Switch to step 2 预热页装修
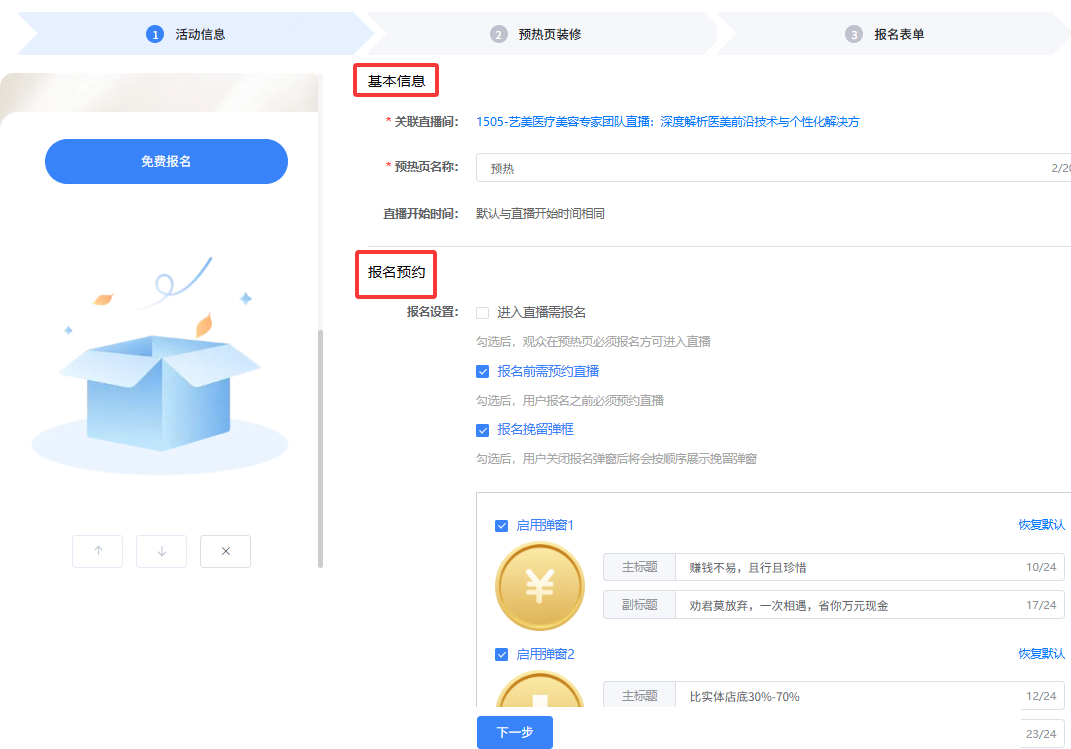Image resolution: width=1071 pixels, height=749 pixels. 538,34
